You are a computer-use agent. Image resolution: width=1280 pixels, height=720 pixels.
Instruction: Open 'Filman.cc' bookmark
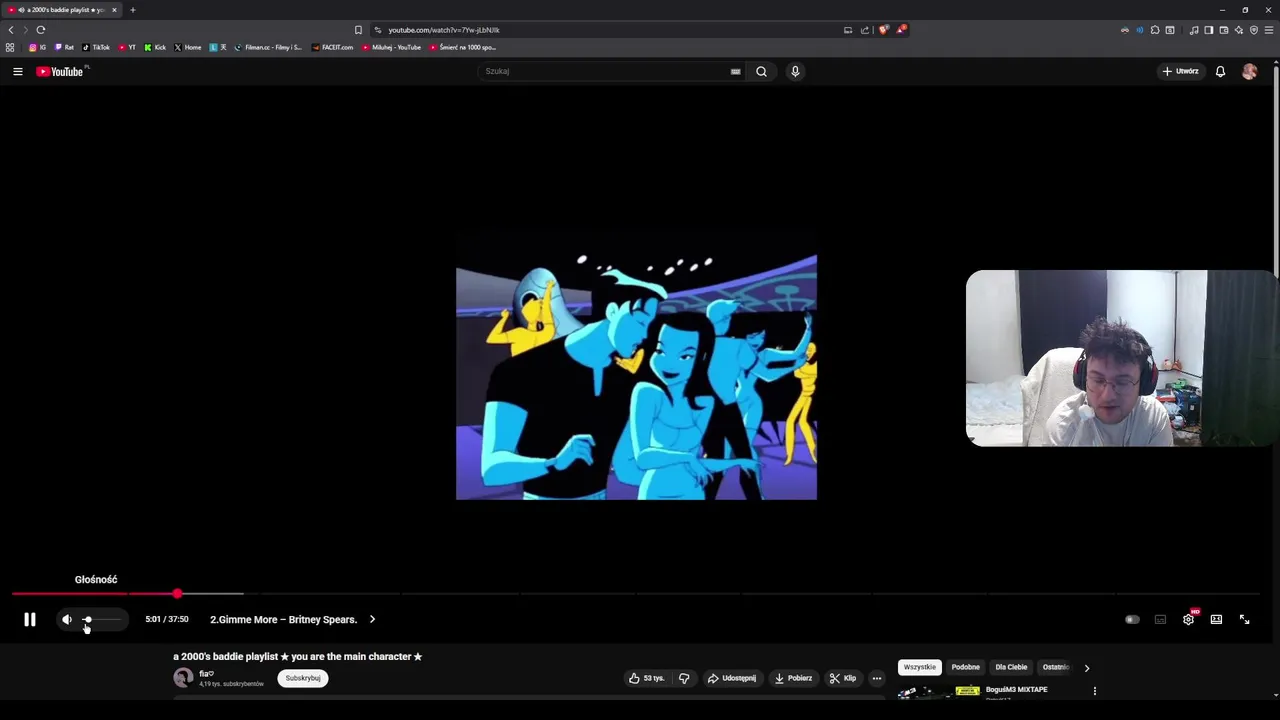(268, 47)
